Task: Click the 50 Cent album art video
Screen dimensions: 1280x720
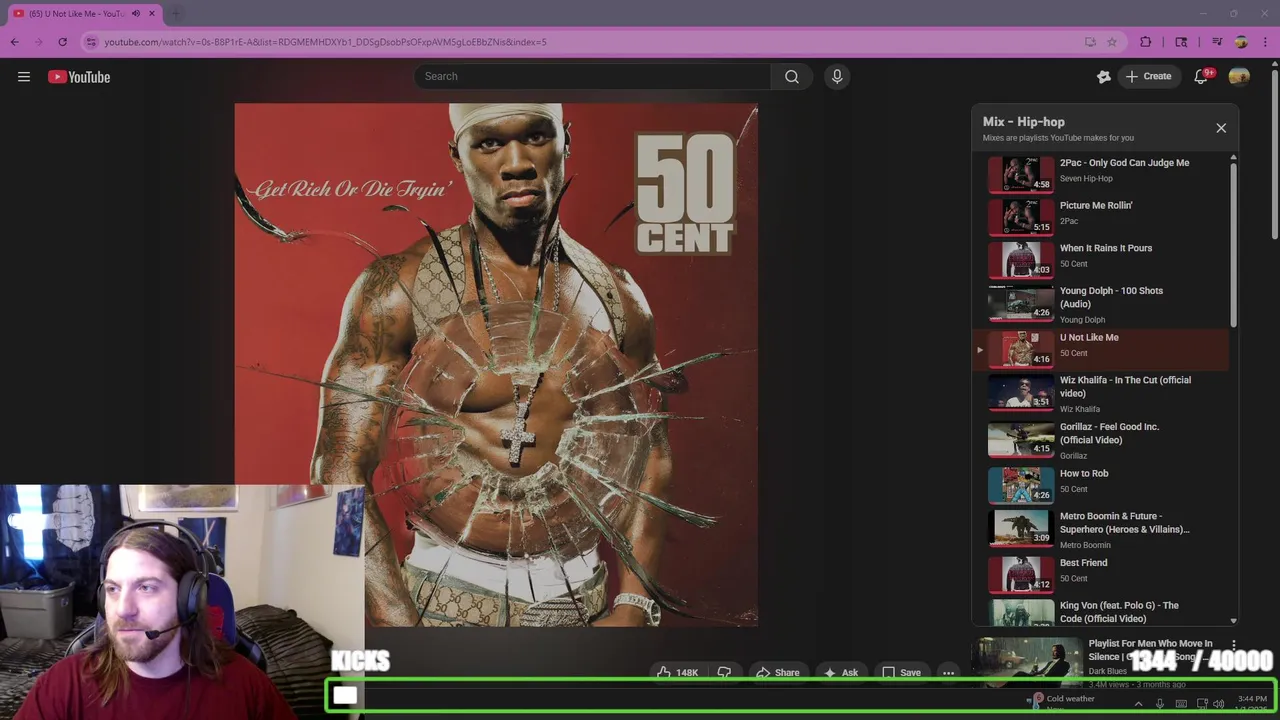Action: pos(496,365)
